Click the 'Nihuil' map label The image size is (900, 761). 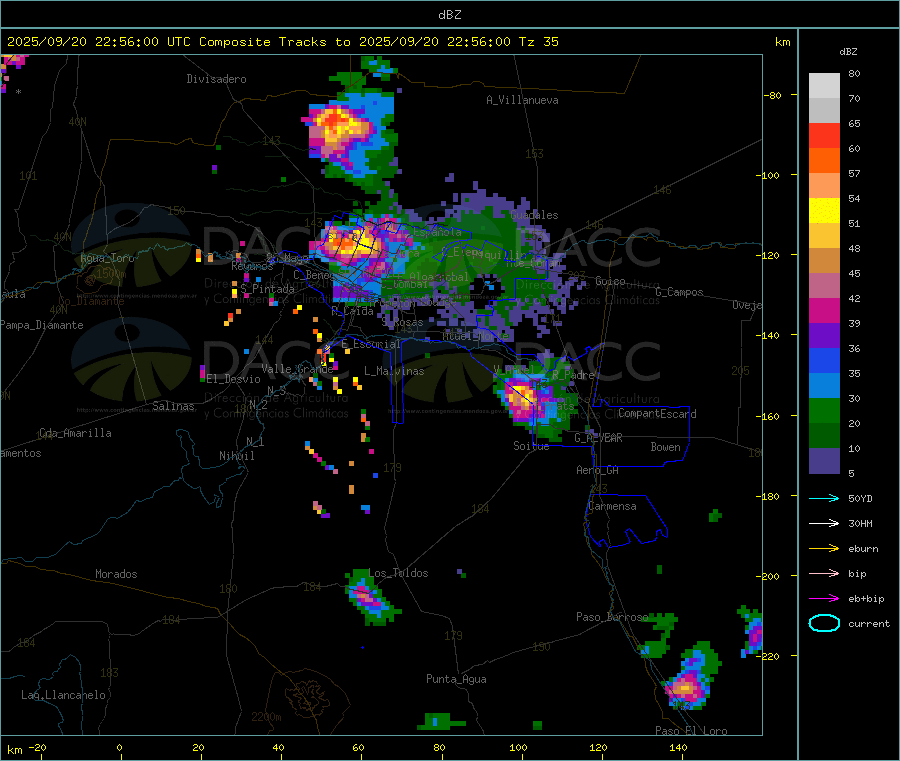tap(236, 456)
